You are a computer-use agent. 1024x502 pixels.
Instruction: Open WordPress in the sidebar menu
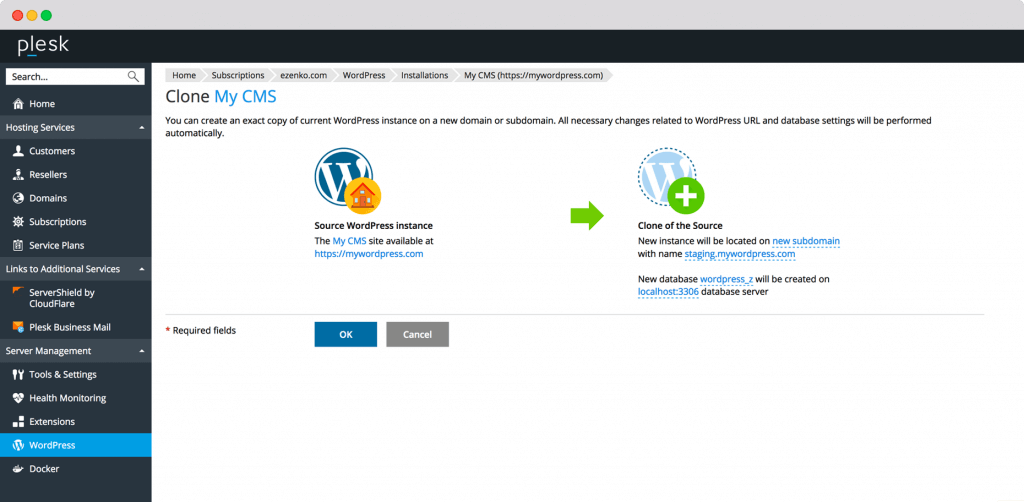[52, 445]
